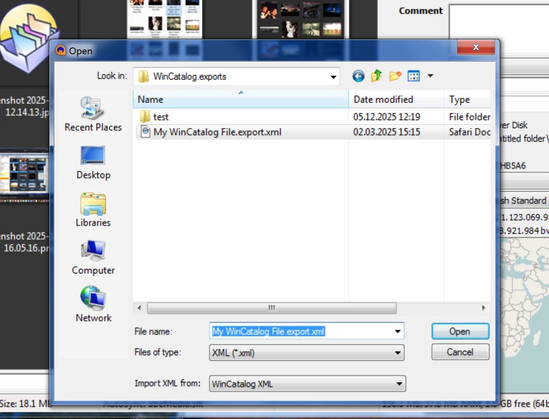Create a new folder in the dialog
The height and width of the screenshot is (419, 549).
(x=395, y=76)
